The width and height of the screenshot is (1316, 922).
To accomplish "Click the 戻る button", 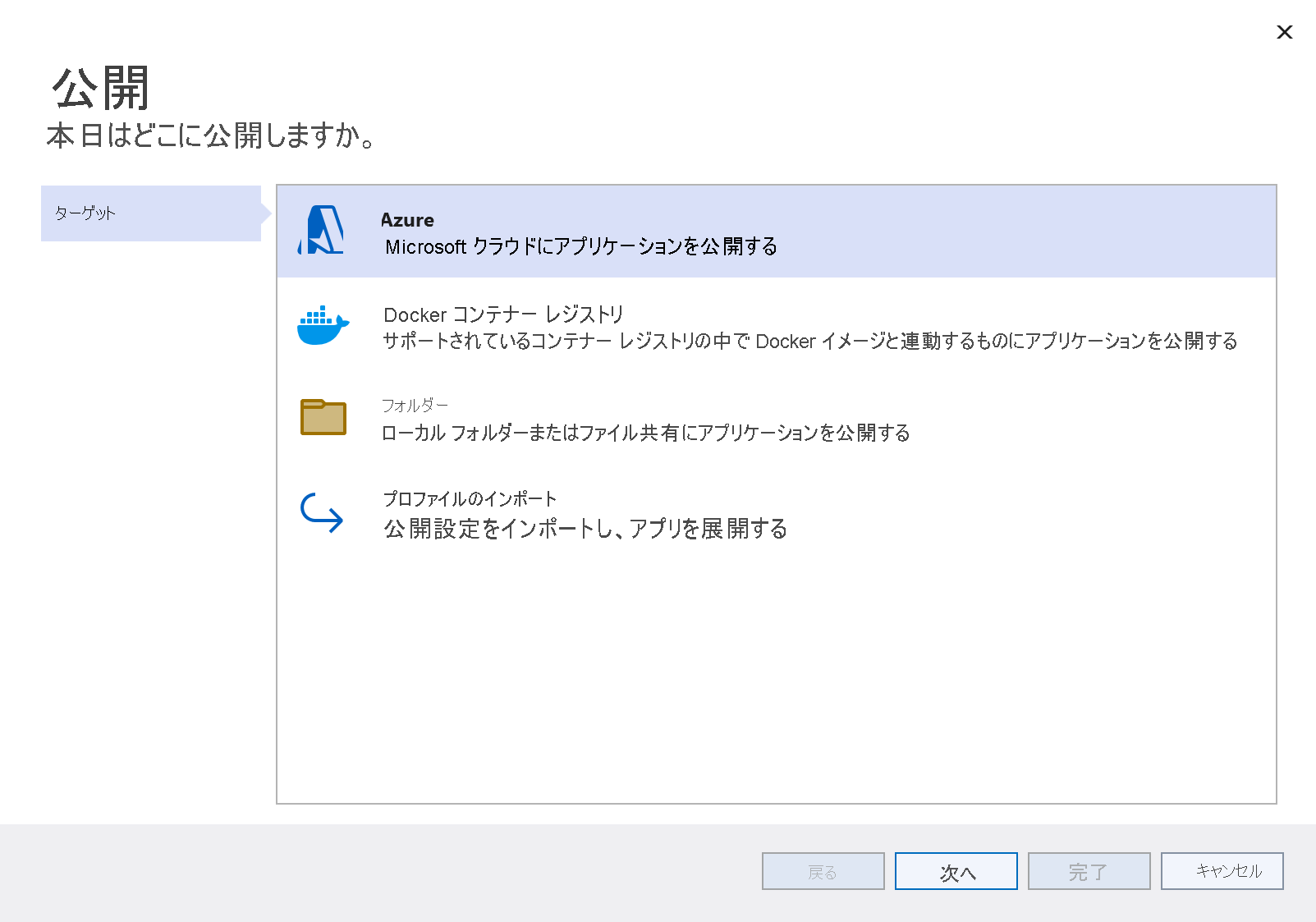I will 823,871.
